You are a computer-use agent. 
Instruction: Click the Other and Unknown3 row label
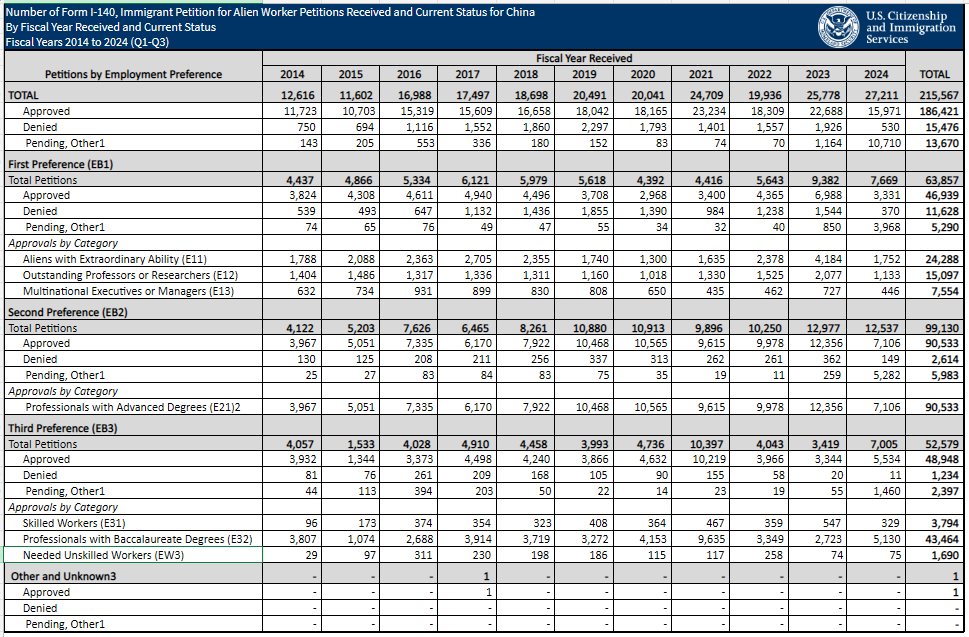click(x=63, y=576)
